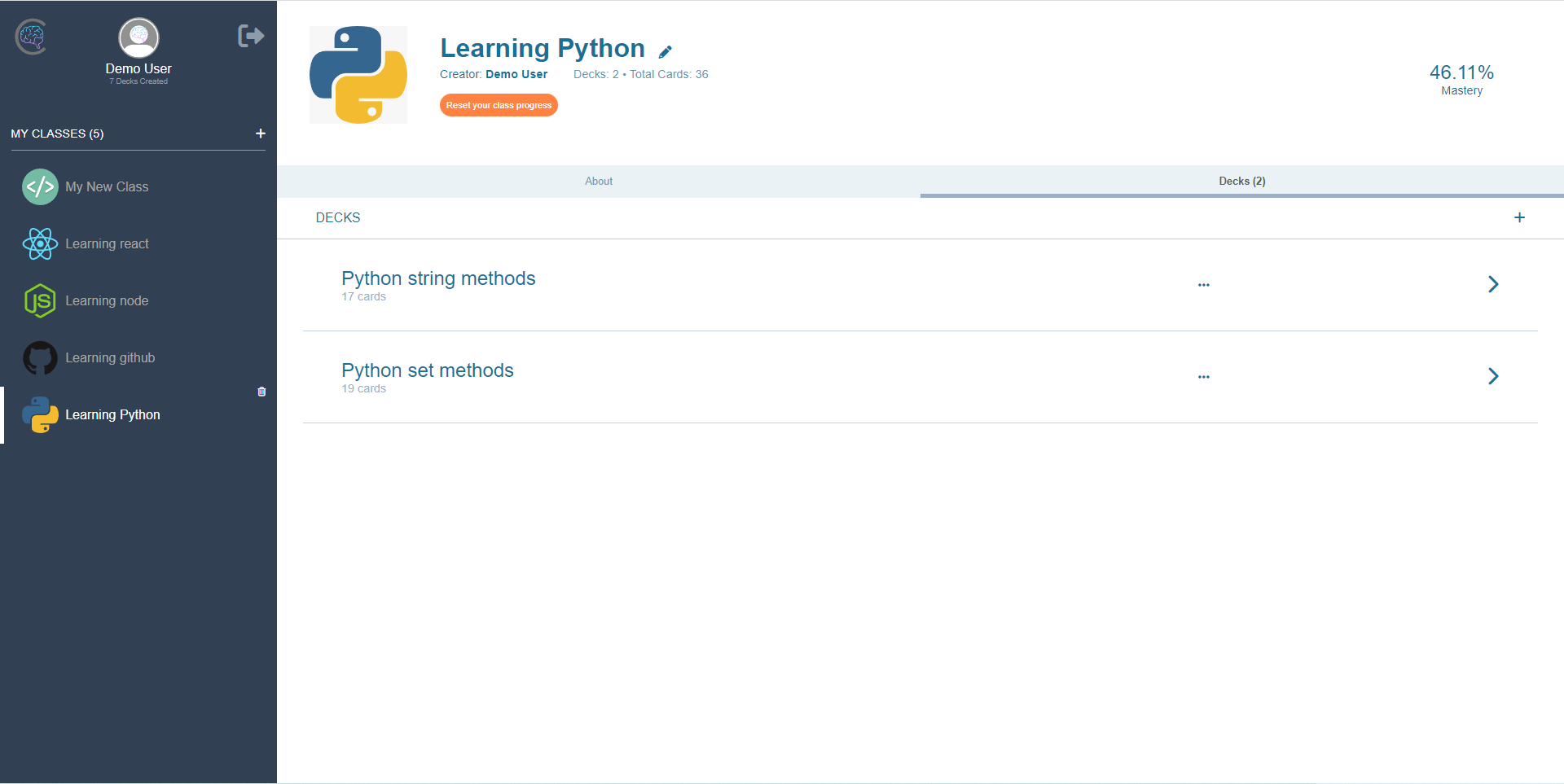This screenshot has height=784, width=1564.
Task: Open the Demo User profile avatar
Action: pyautogui.click(x=138, y=37)
